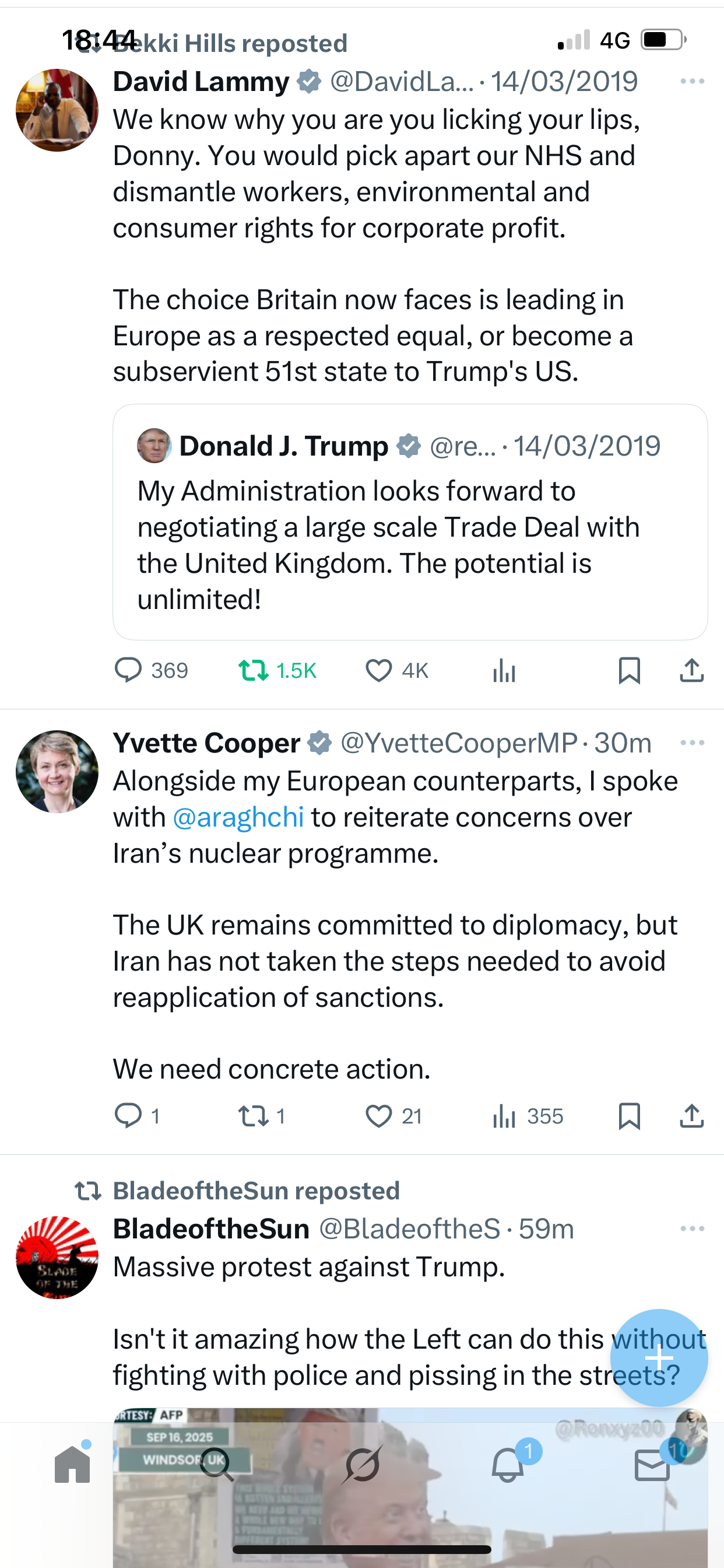Open more options for Yvette Cooper's tweet

click(692, 743)
